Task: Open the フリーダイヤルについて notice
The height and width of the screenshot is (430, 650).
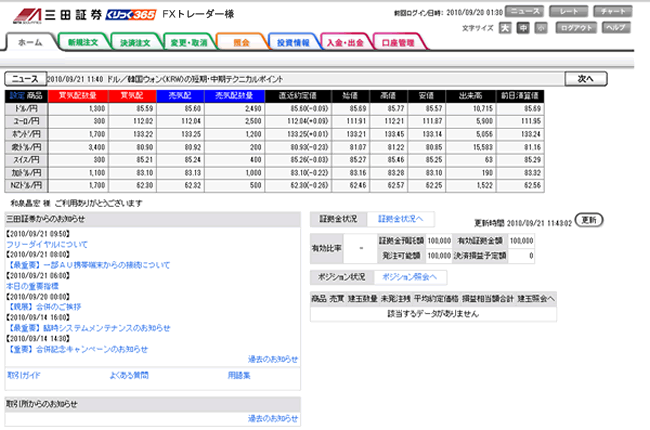Action: coord(47,244)
